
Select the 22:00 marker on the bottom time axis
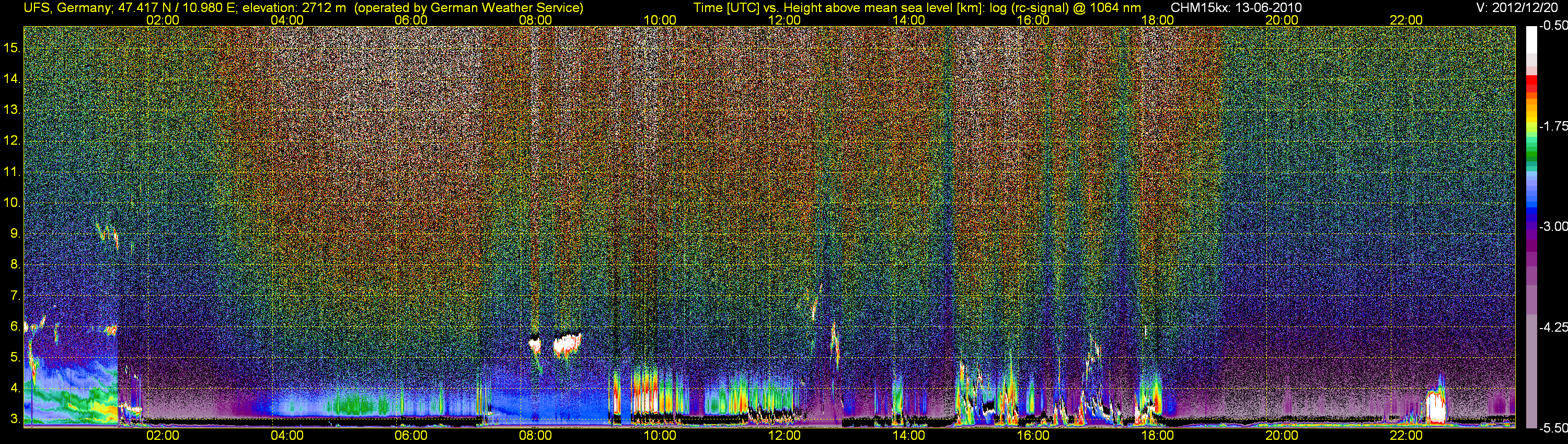(x=1406, y=436)
